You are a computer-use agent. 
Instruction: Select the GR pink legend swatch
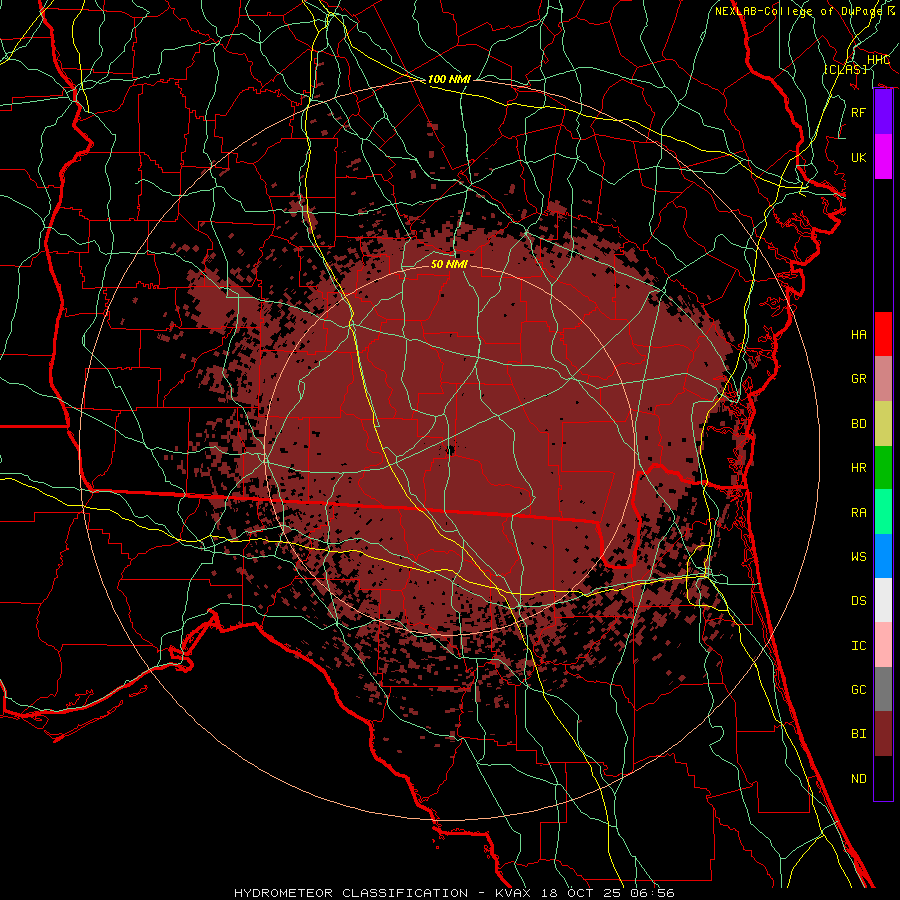click(x=883, y=379)
